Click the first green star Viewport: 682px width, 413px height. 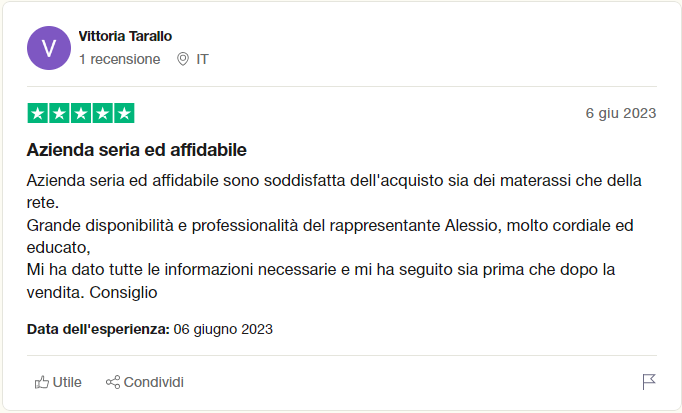(37, 113)
